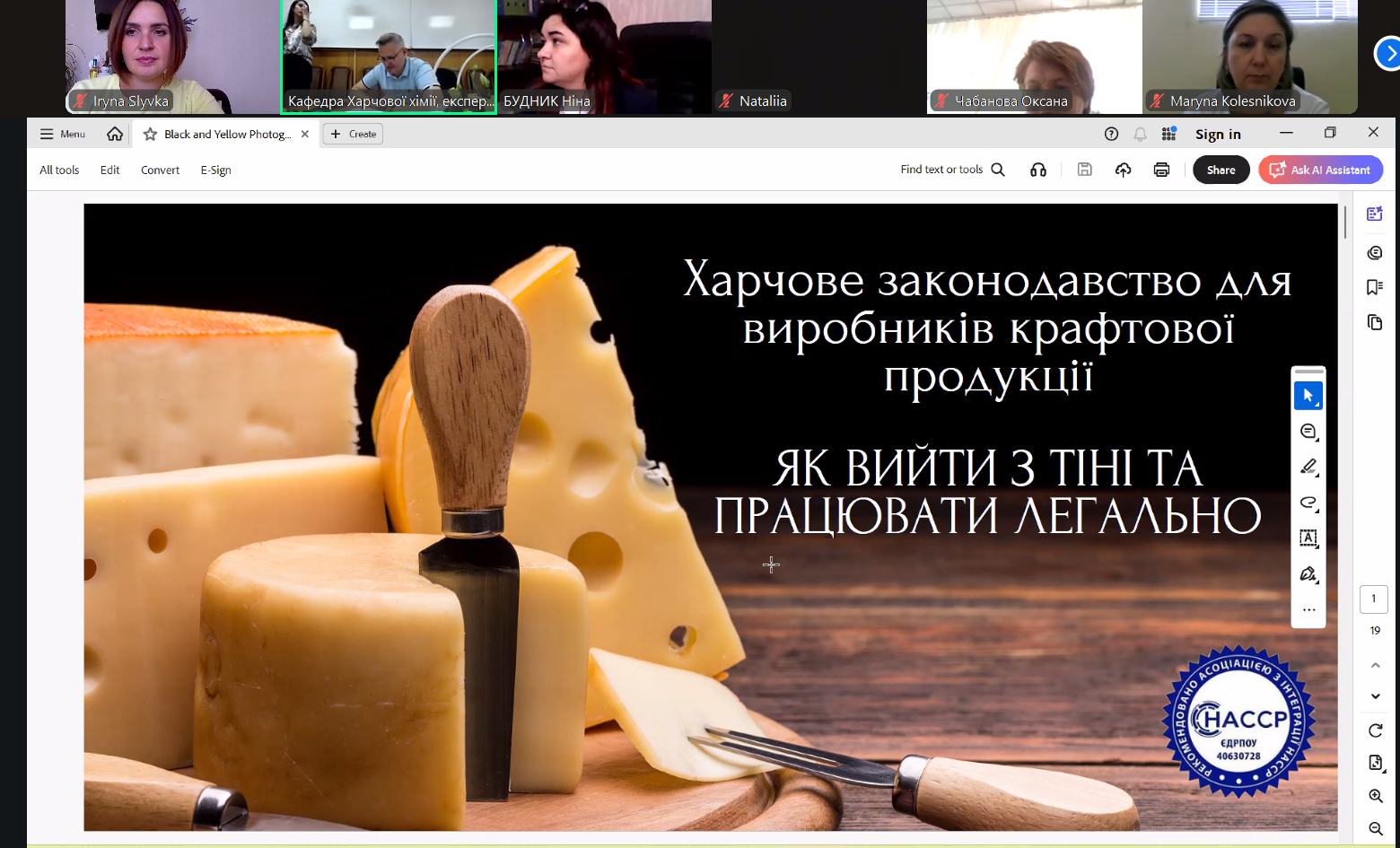Star the Black and Yellow Photog document tab
1400x848 pixels.
tap(150, 134)
